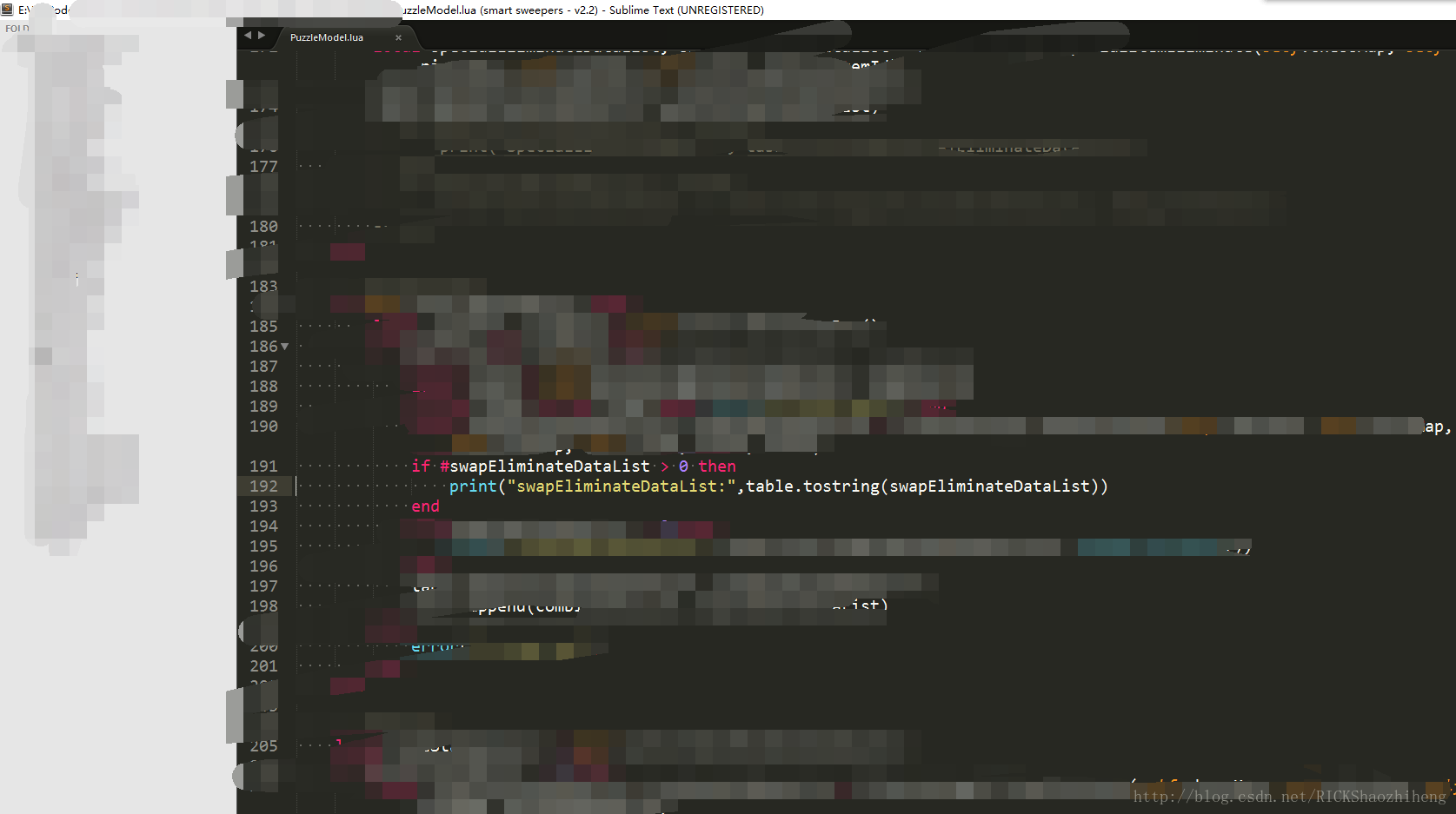Click line number 185 in the gutter
The image size is (1456, 814).
[x=263, y=327]
